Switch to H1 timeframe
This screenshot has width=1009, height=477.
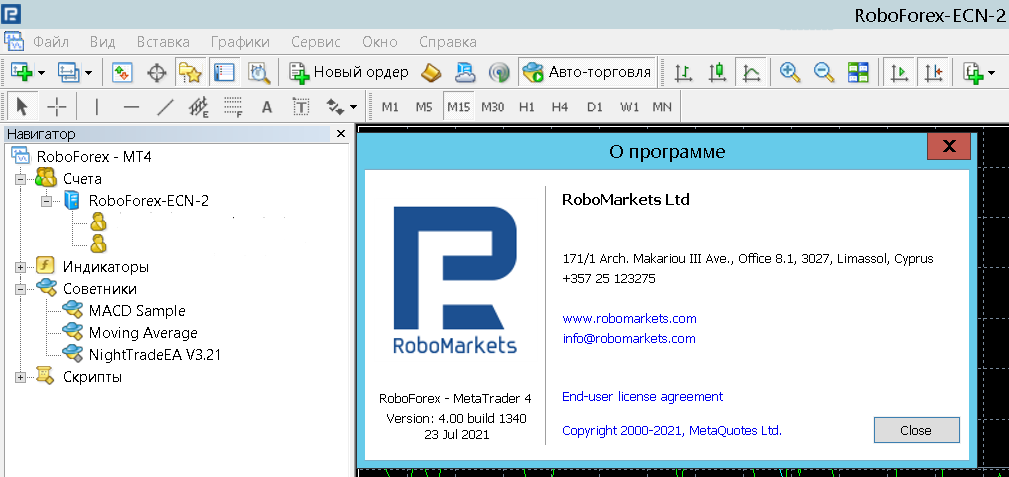pos(526,107)
